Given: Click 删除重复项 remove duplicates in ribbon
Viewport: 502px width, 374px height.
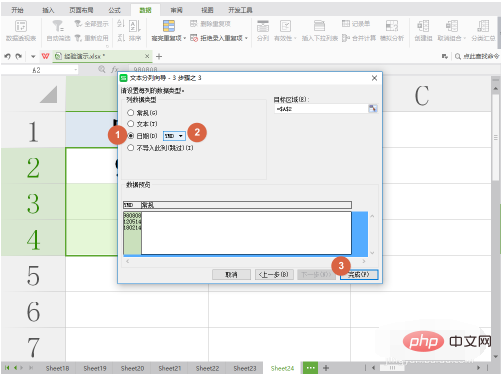Looking at the screenshot, I should click(x=210, y=24).
